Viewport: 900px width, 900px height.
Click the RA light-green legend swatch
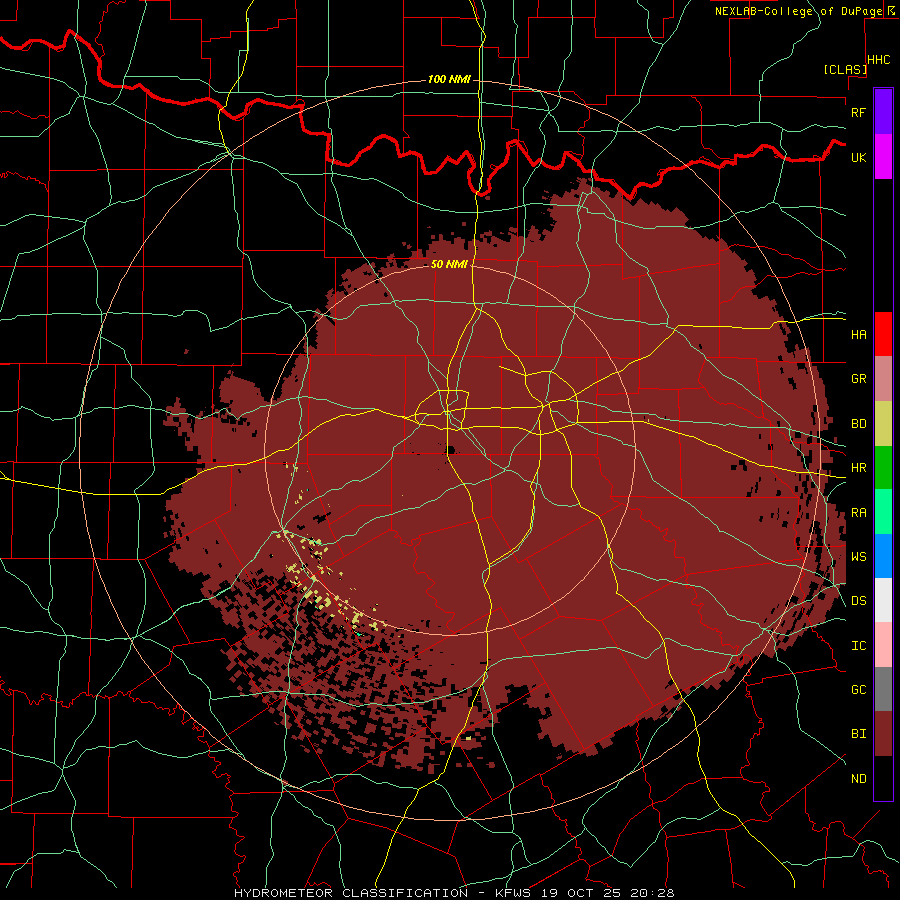(883, 512)
